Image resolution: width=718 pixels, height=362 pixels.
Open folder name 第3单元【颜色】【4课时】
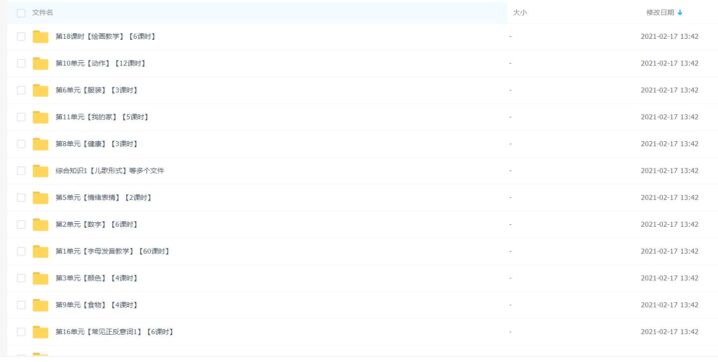[97, 278]
